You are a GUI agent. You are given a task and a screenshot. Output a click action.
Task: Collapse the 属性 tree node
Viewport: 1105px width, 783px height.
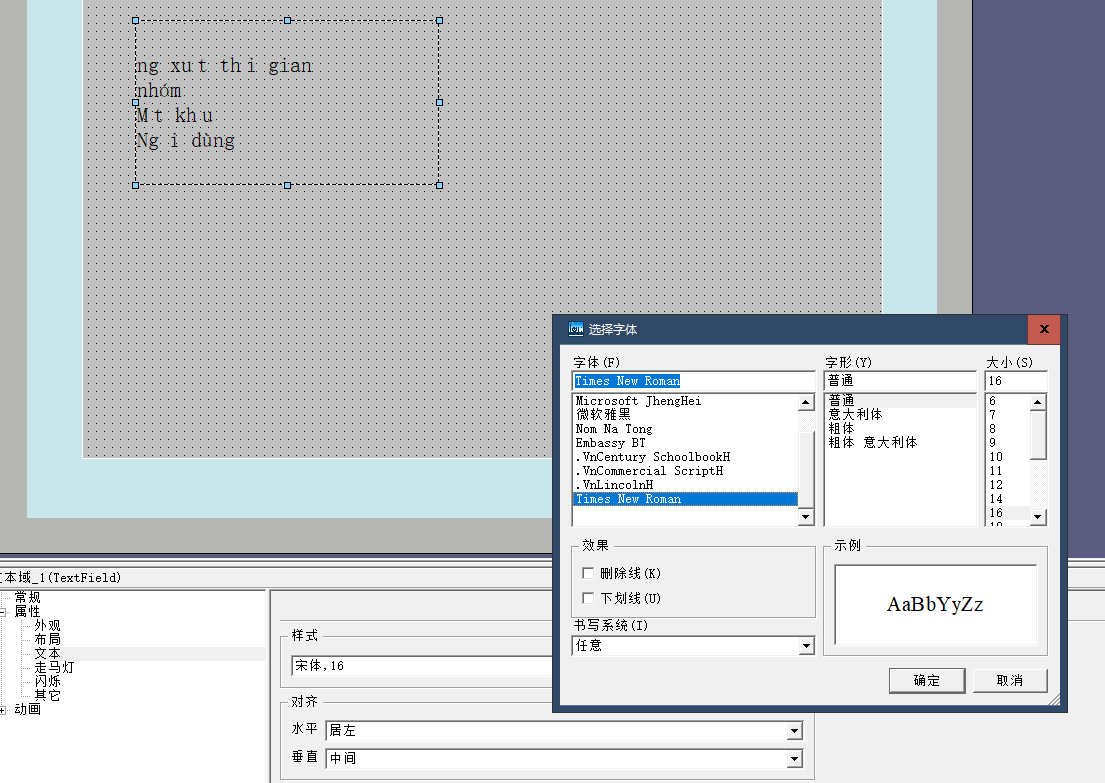(3, 612)
